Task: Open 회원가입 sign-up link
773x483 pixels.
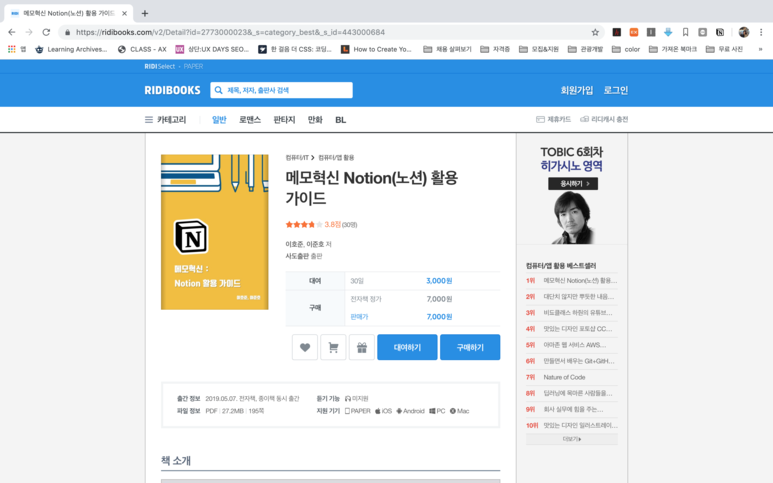Action: coord(577,90)
